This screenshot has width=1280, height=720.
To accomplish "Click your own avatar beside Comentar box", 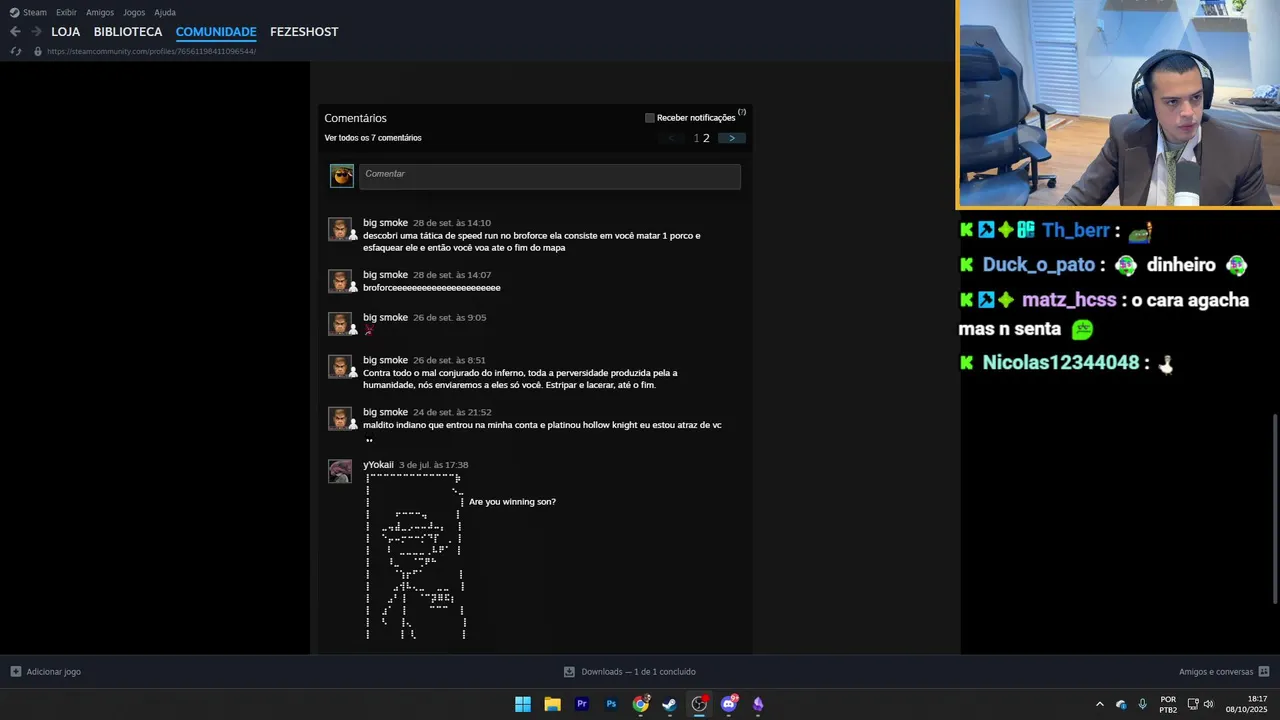I will click(x=342, y=176).
